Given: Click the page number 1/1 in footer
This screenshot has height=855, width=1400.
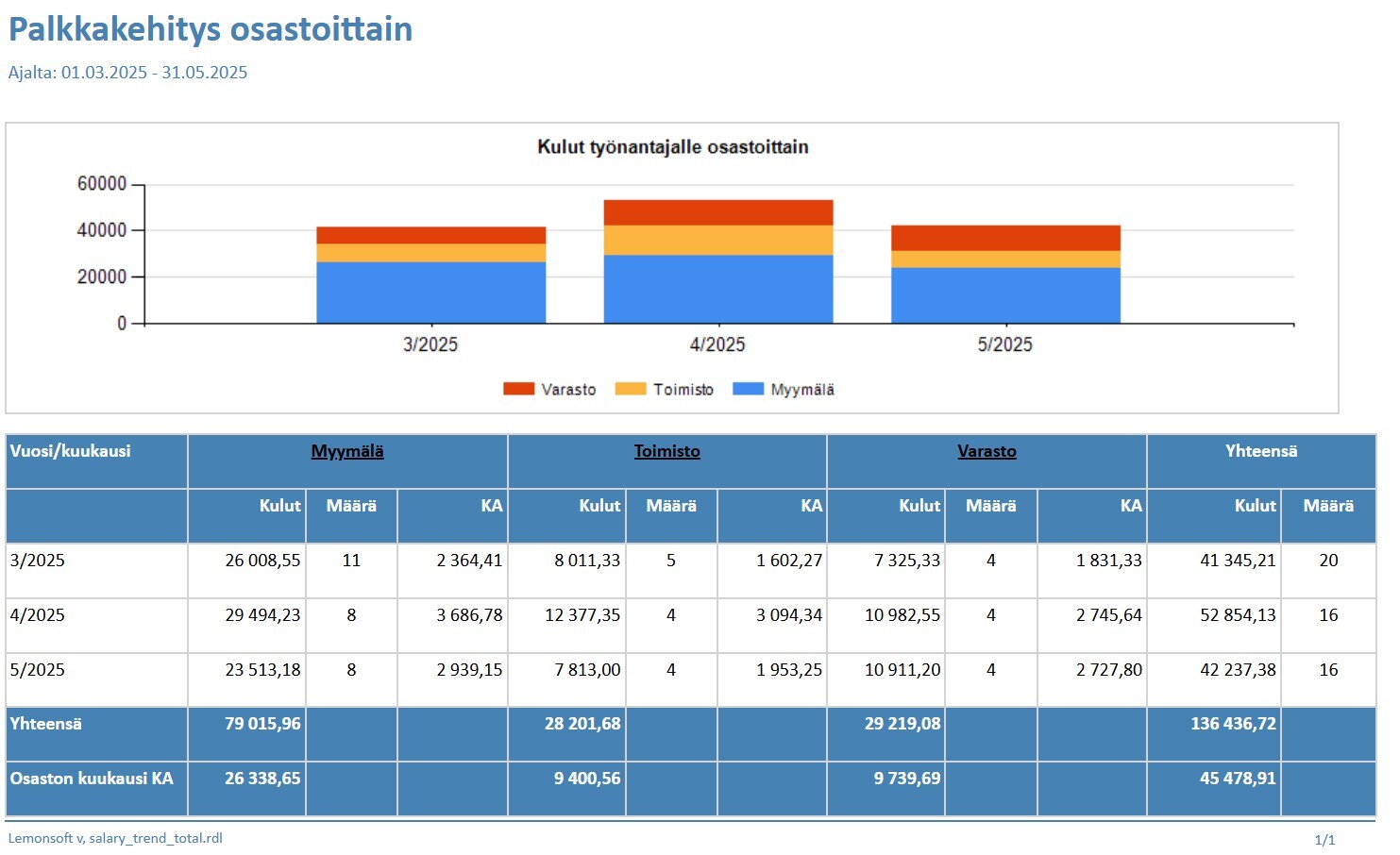Looking at the screenshot, I should pyautogui.click(x=1324, y=839).
